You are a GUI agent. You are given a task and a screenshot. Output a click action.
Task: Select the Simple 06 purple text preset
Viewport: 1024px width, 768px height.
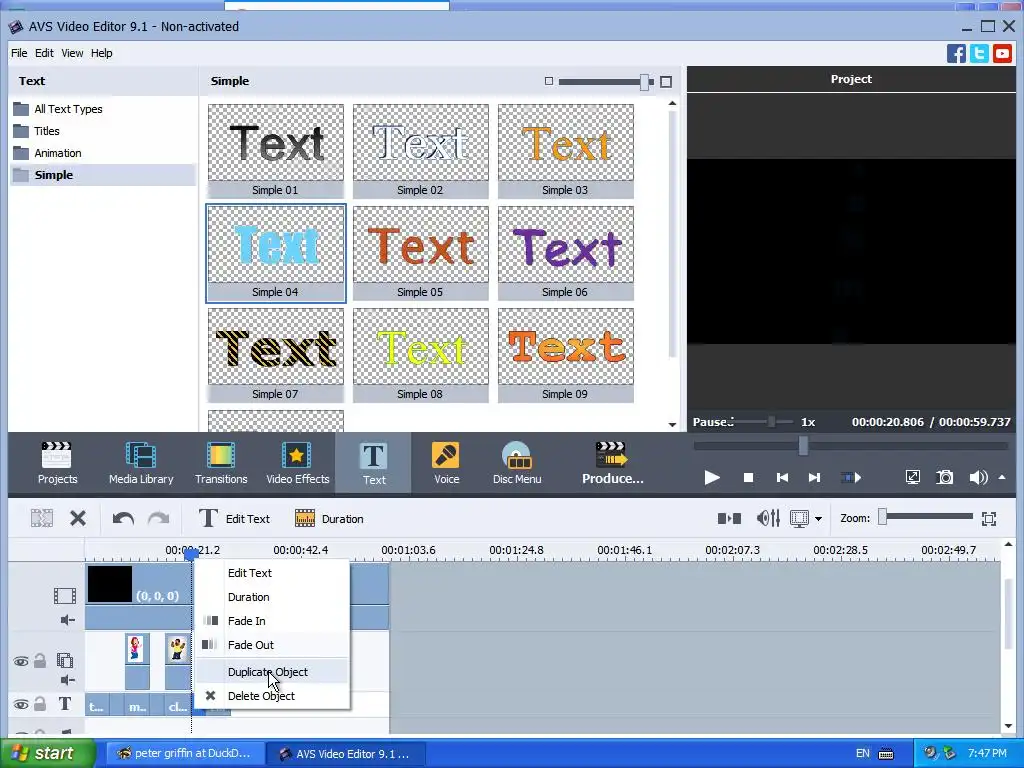pyautogui.click(x=565, y=253)
